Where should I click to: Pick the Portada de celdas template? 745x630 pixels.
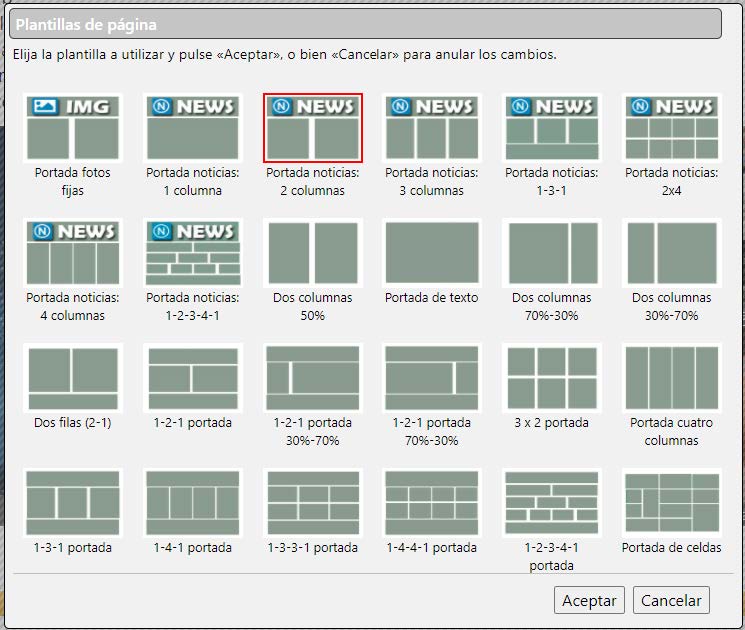click(x=671, y=503)
